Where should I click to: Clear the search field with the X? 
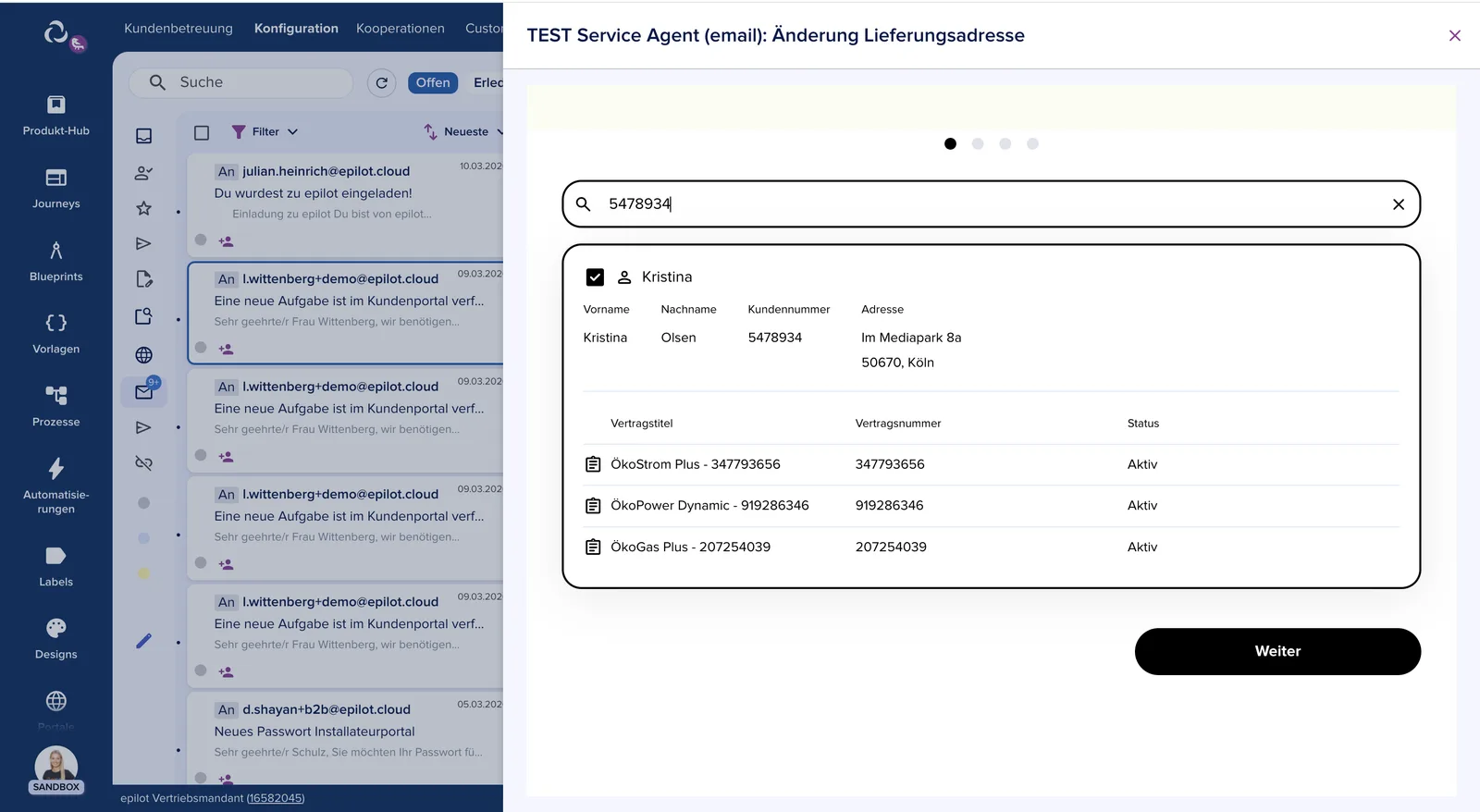1399,204
